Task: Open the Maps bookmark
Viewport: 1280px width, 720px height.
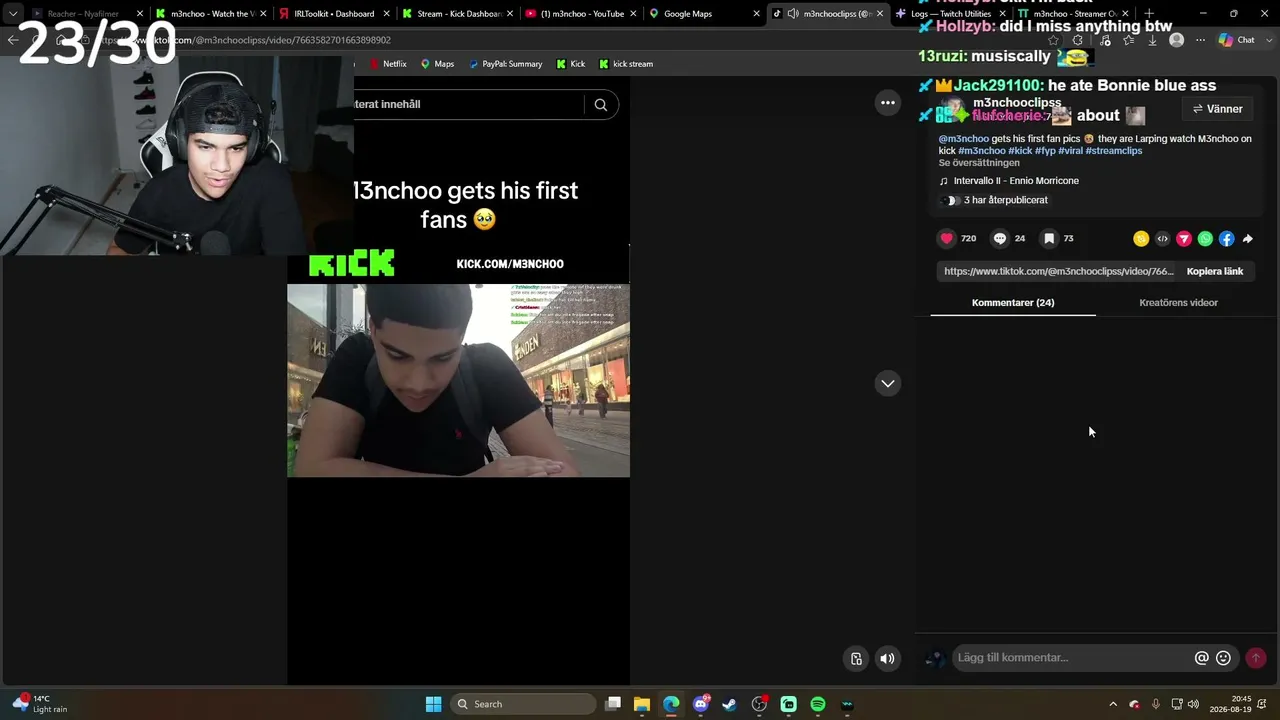Action: coord(437,64)
